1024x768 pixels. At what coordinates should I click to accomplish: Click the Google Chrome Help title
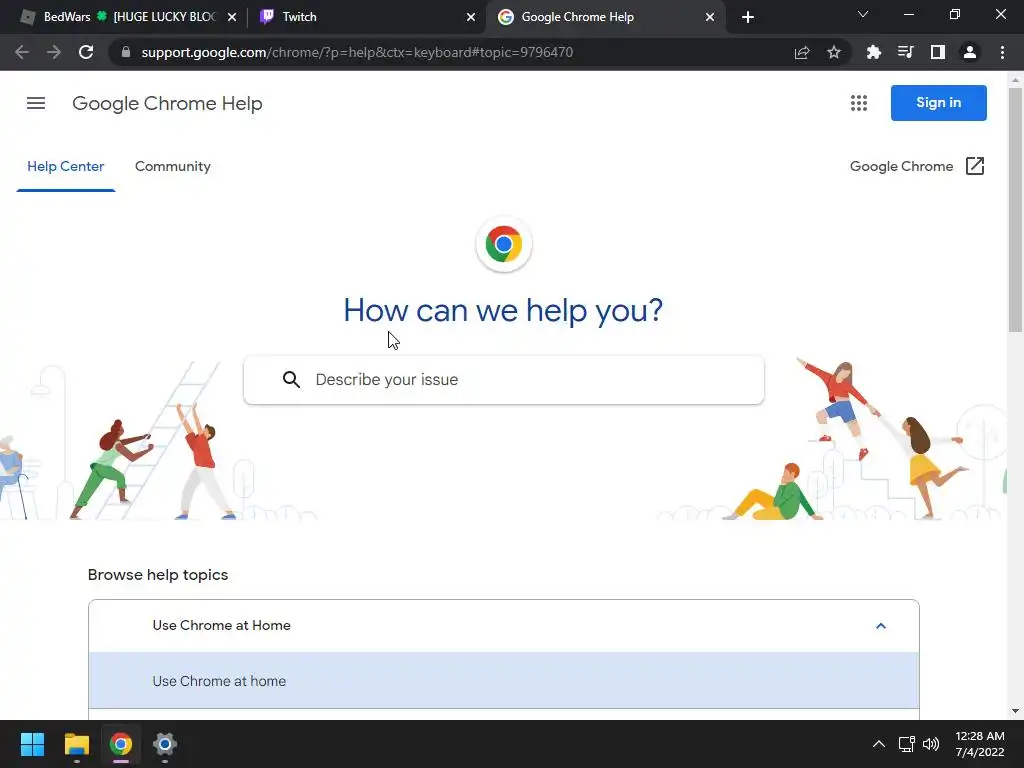167,103
